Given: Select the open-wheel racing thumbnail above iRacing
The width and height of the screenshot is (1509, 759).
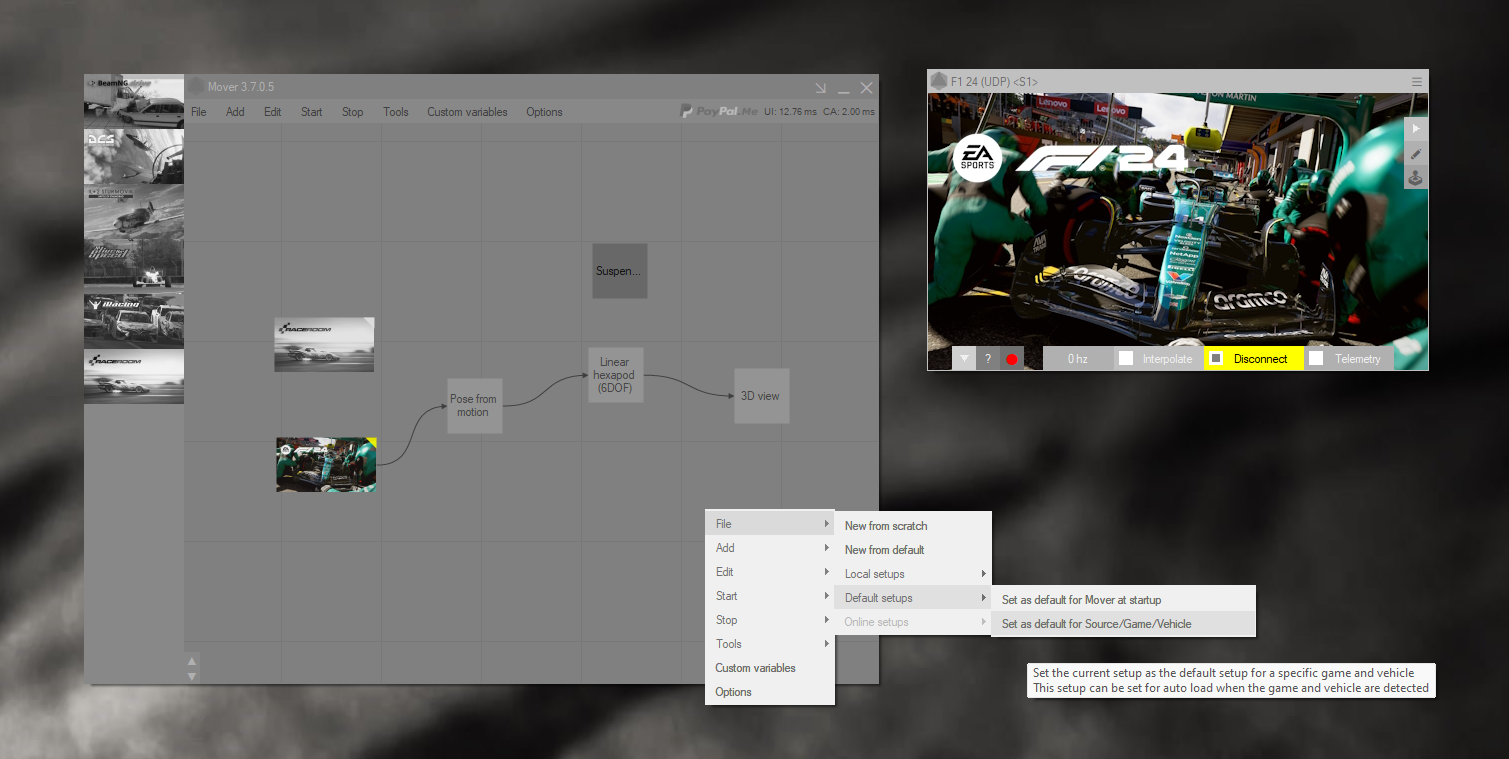Looking at the screenshot, I should coord(134,265).
